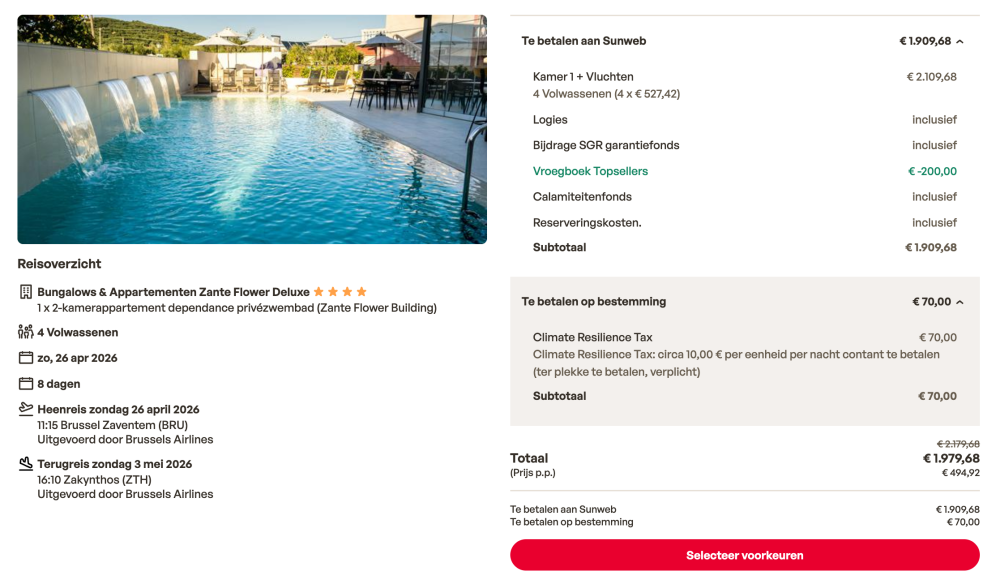Click the Totaal price € 1.979,68
This screenshot has height=584, width=1000.
click(x=950, y=459)
